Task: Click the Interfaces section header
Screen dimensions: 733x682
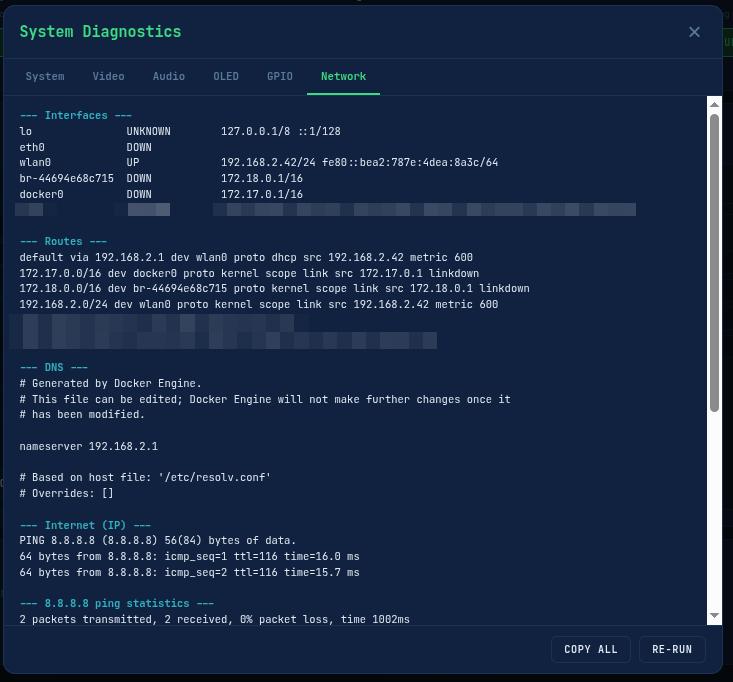Action: point(76,116)
